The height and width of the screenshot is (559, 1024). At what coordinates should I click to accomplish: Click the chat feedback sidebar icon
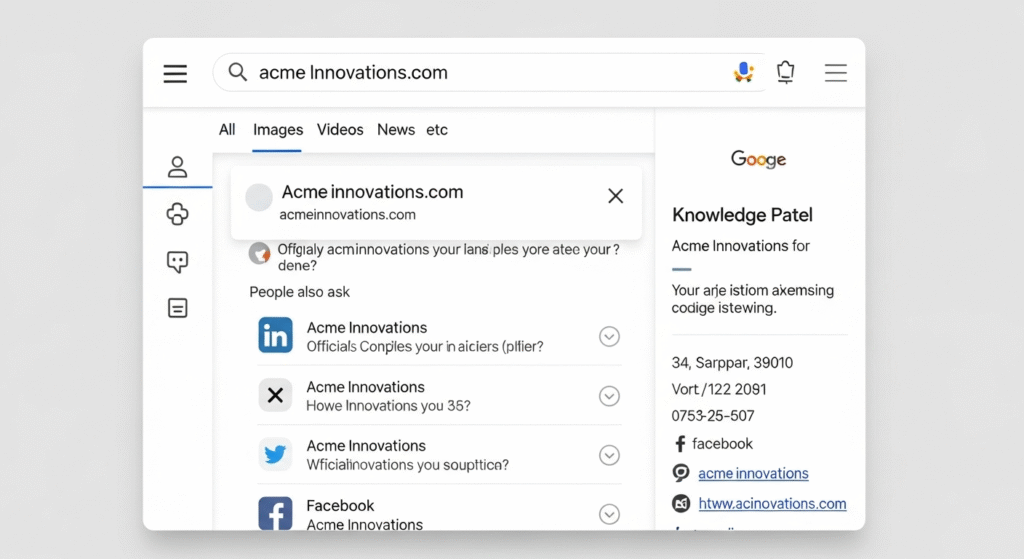point(177,262)
